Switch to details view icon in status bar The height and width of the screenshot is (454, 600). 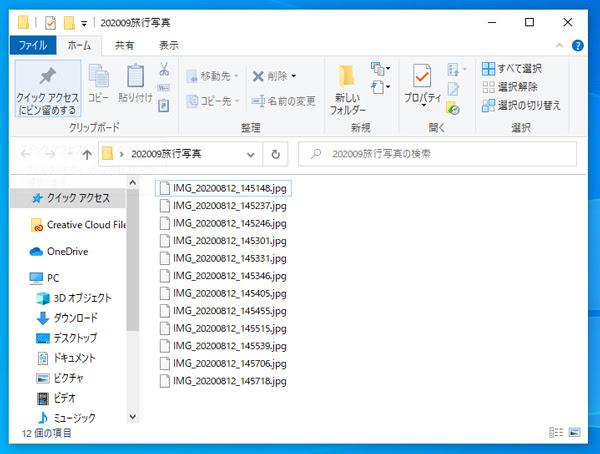click(x=556, y=433)
